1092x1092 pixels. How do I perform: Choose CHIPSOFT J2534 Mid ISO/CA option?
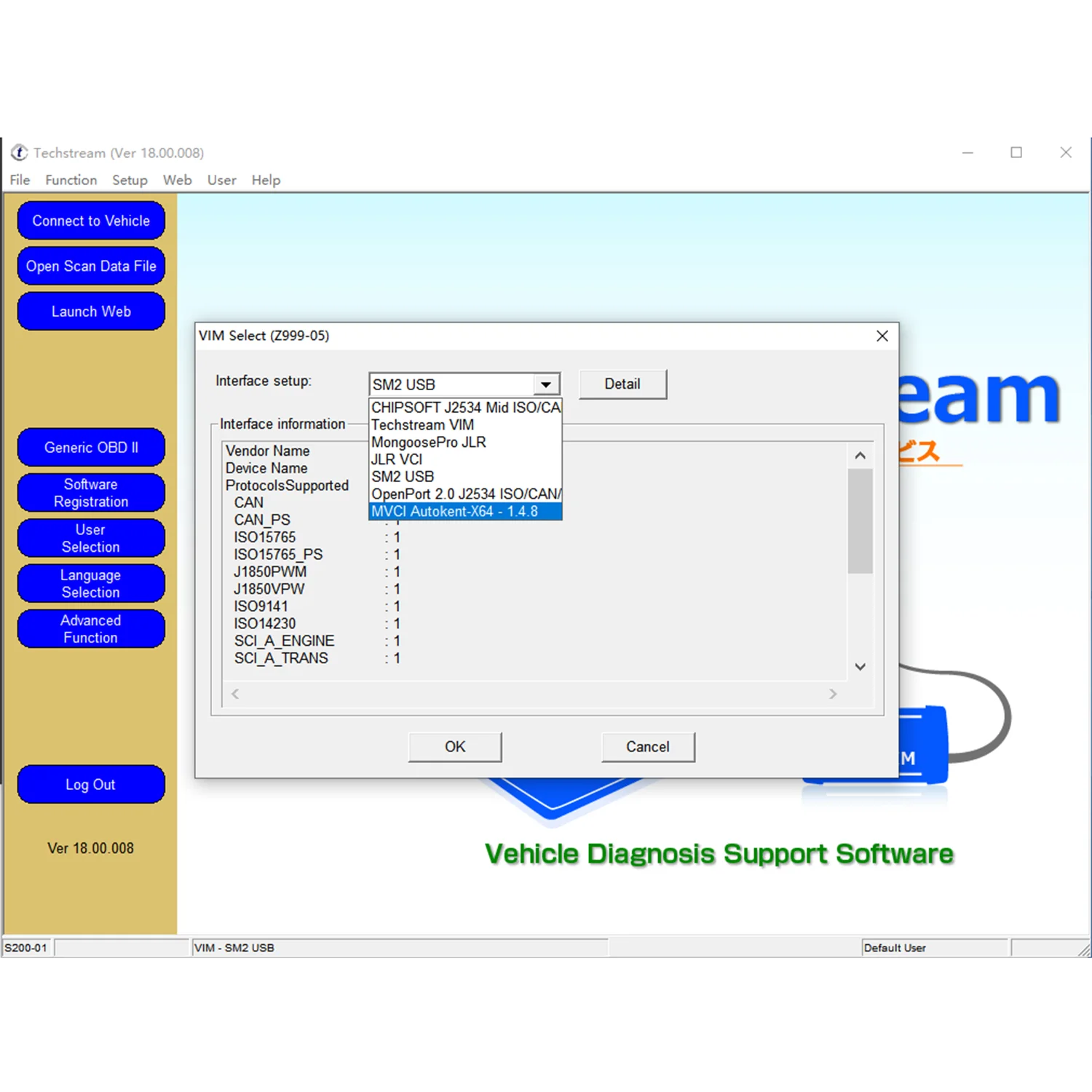pyautogui.click(x=466, y=408)
